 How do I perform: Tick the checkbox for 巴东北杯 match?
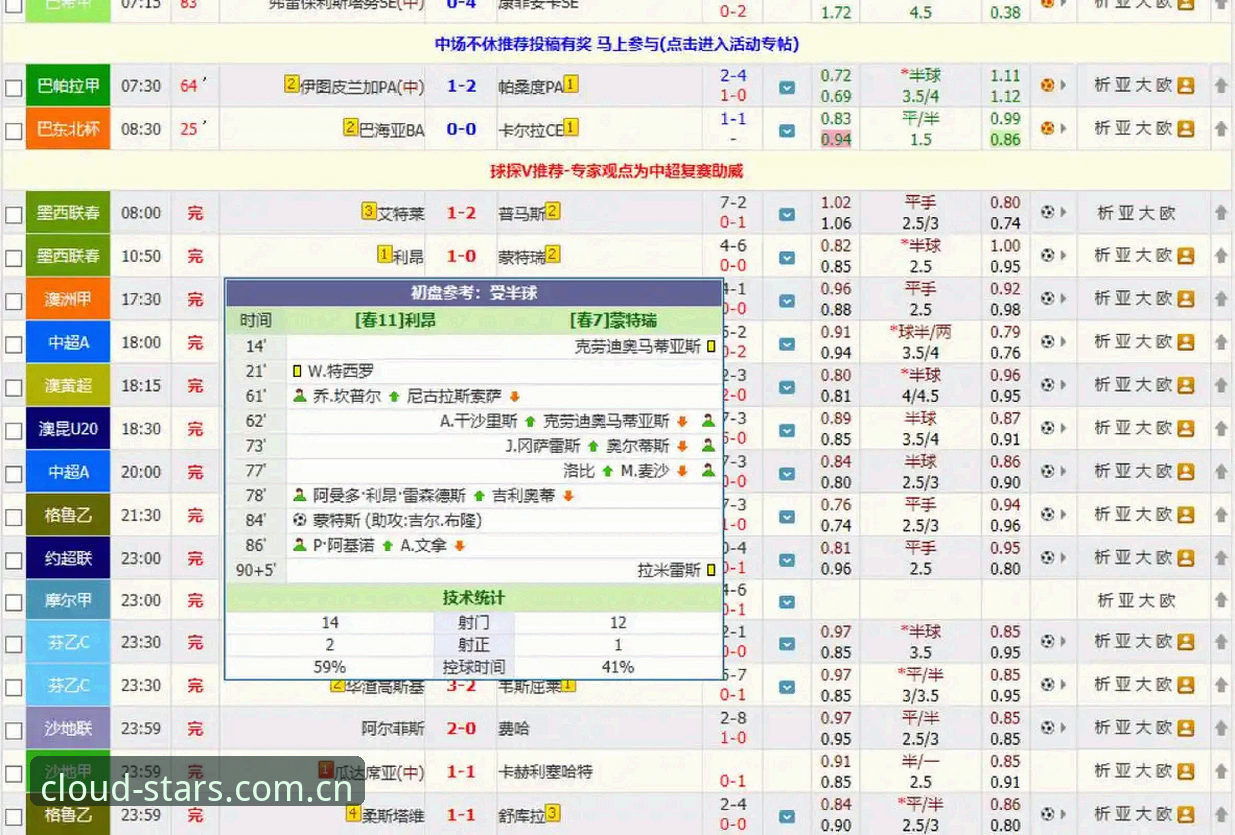13,131
